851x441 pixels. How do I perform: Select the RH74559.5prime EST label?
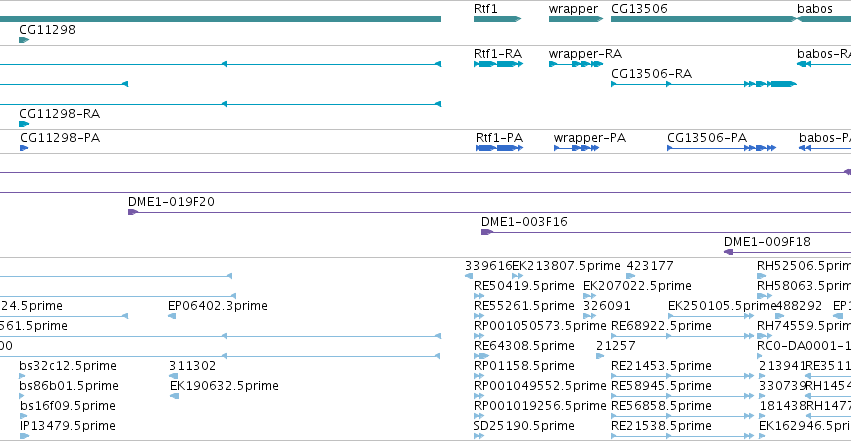(803, 327)
